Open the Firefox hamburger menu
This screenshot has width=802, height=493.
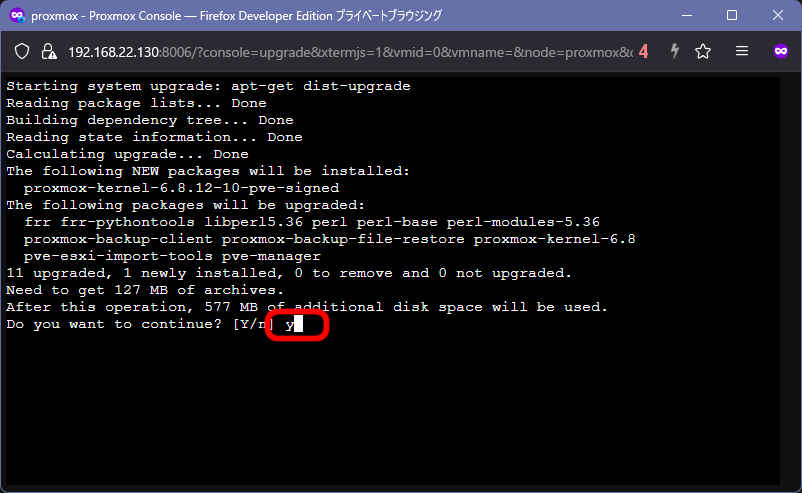tap(742, 51)
